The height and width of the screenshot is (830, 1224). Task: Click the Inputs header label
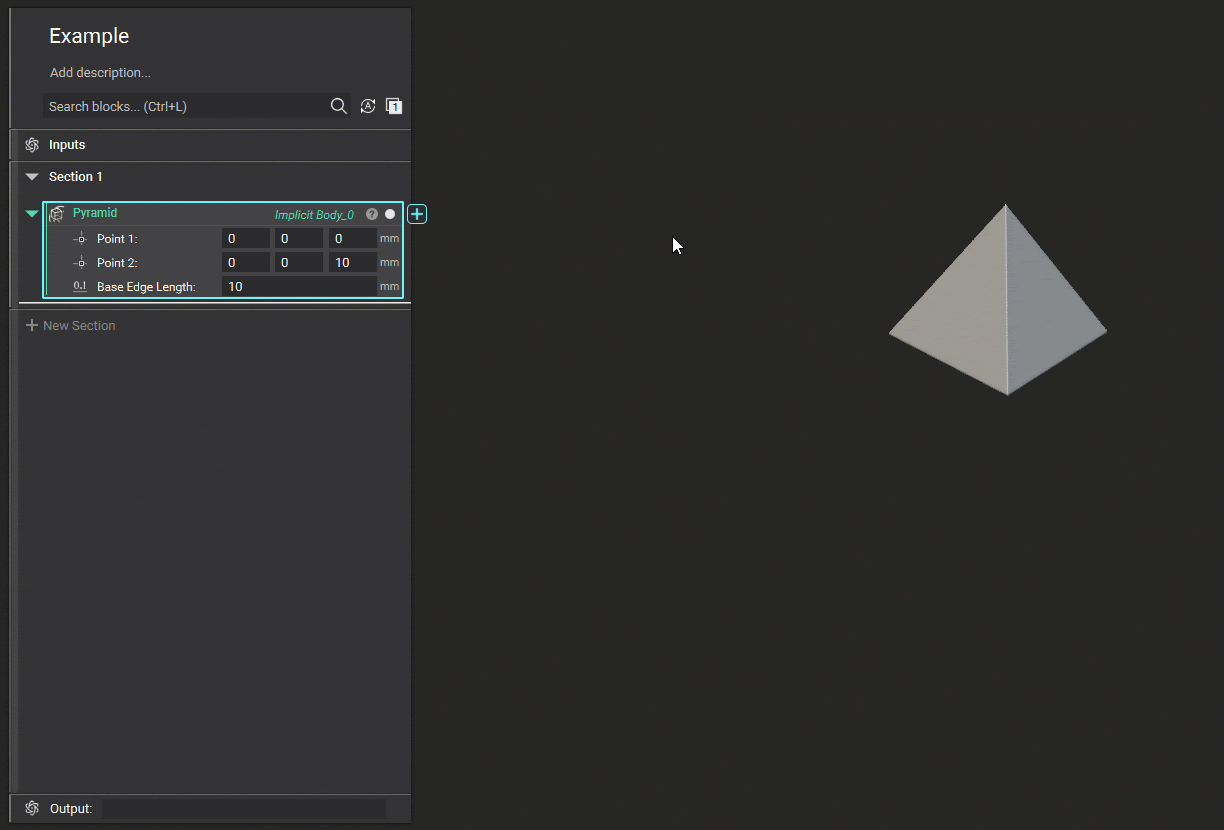coord(67,145)
